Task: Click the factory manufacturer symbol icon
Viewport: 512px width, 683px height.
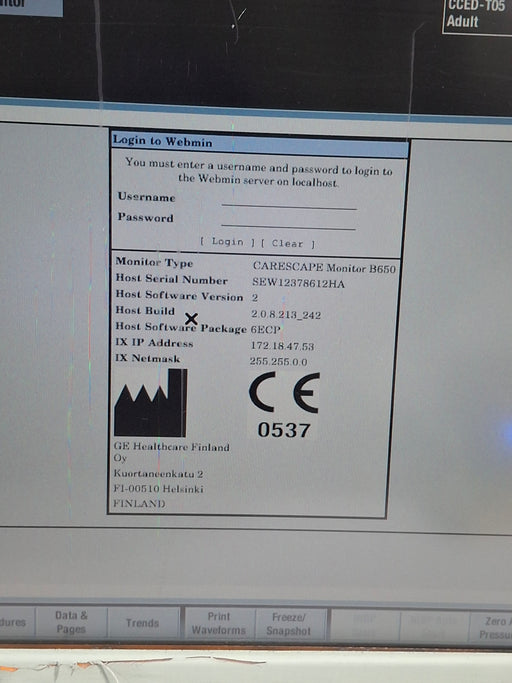Action: (151, 403)
